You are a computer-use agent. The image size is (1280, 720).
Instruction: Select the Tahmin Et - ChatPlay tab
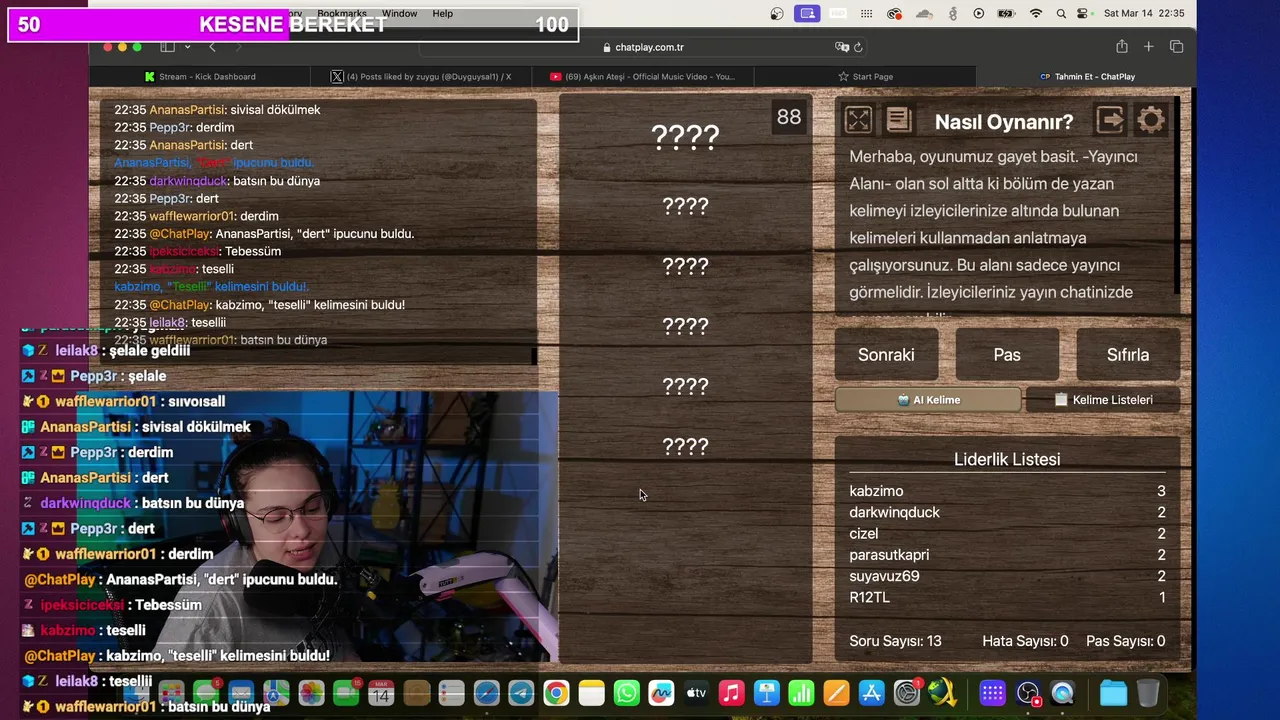pyautogui.click(x=1087, y=76)
